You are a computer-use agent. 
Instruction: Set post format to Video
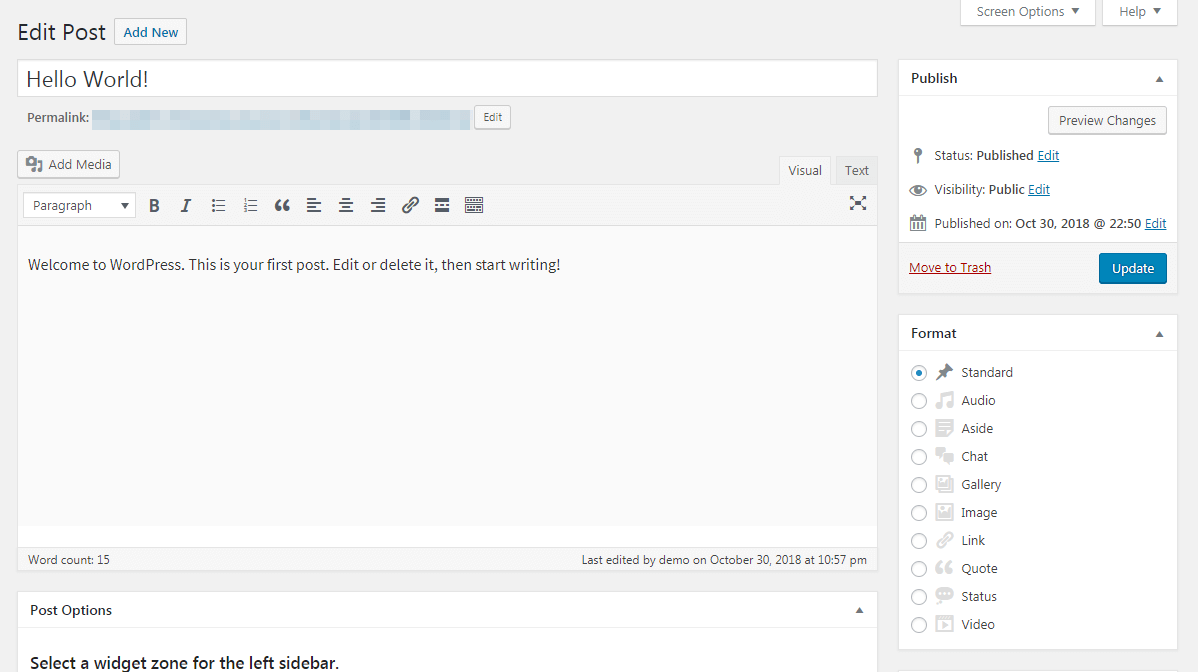919,625
